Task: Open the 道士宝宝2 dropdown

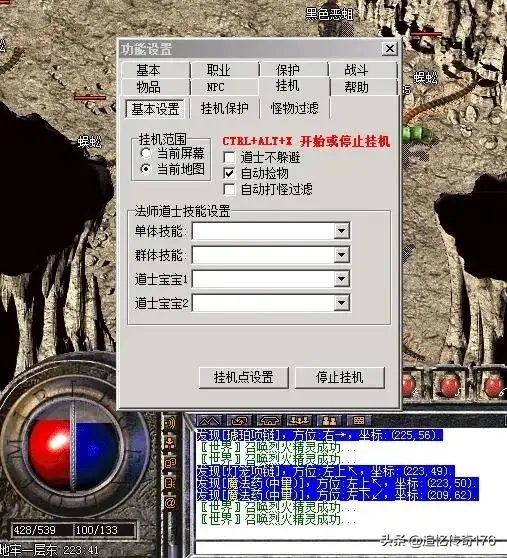Action: click(x=342, y=303)
